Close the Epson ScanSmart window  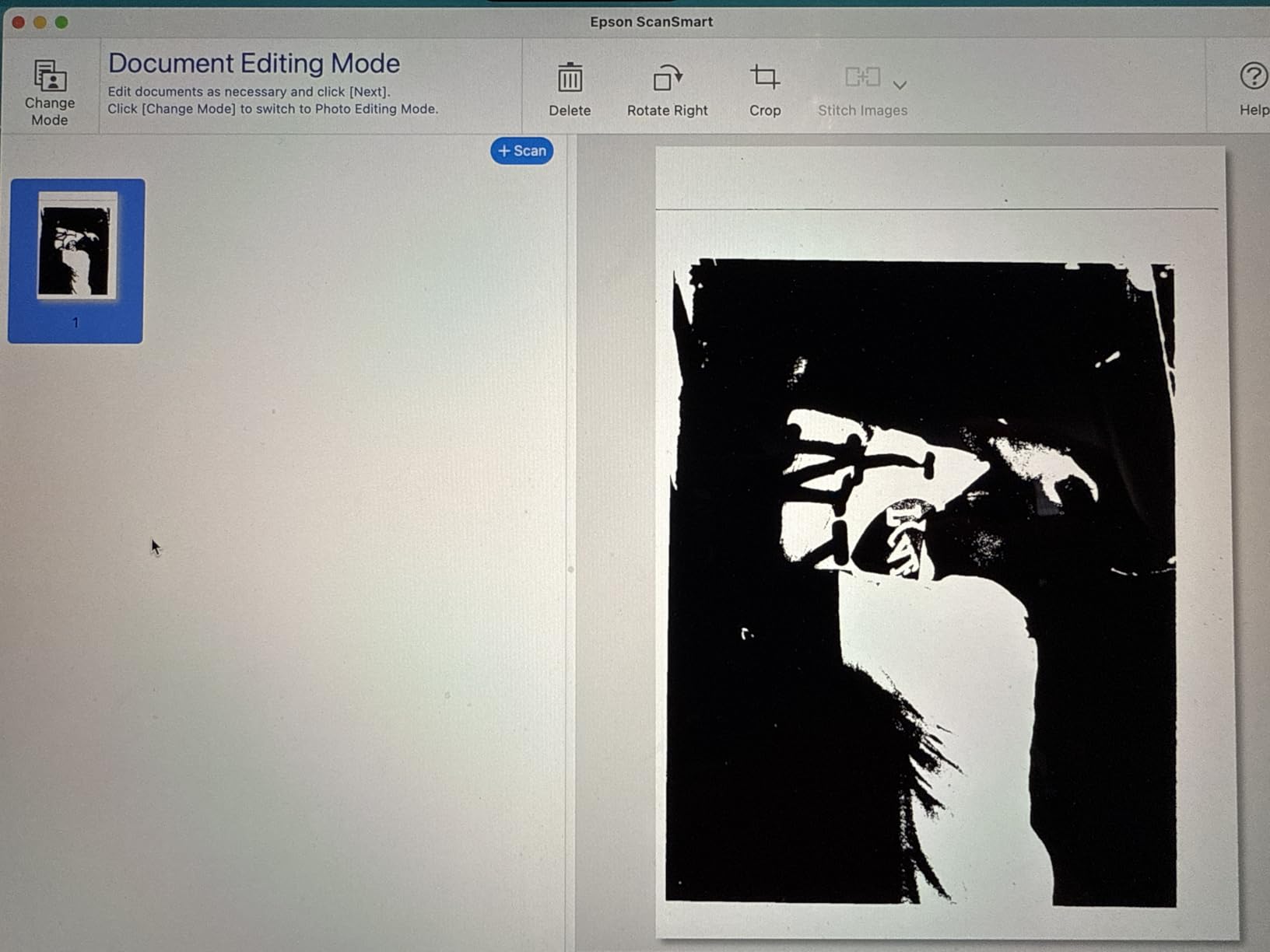[18, 22]
